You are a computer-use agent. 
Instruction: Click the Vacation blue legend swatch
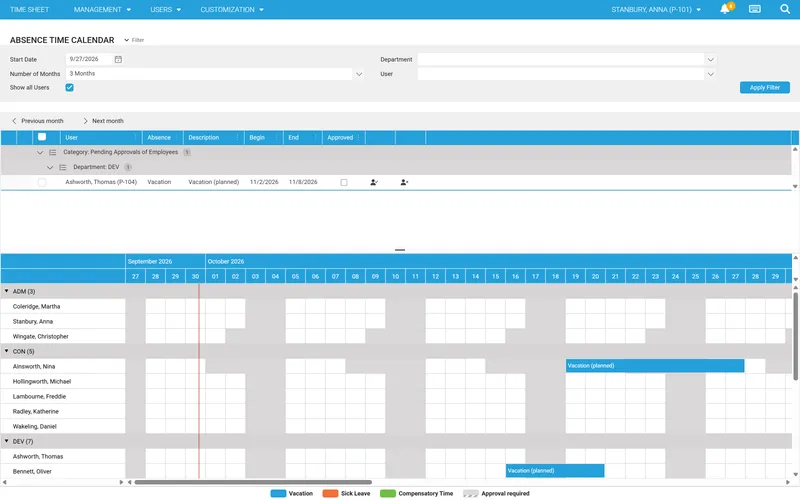278,493
